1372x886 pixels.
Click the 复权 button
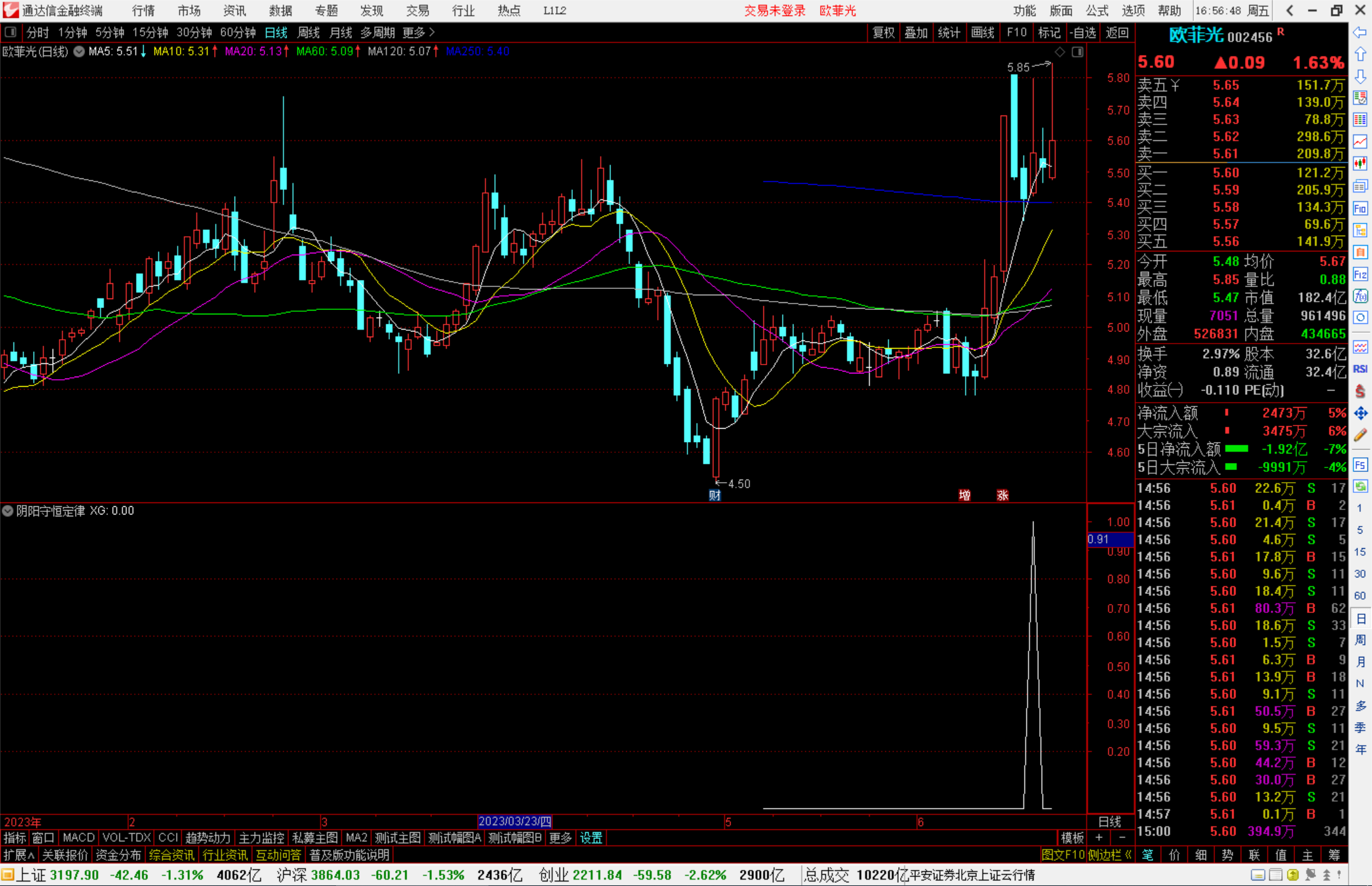coord(884,32)
